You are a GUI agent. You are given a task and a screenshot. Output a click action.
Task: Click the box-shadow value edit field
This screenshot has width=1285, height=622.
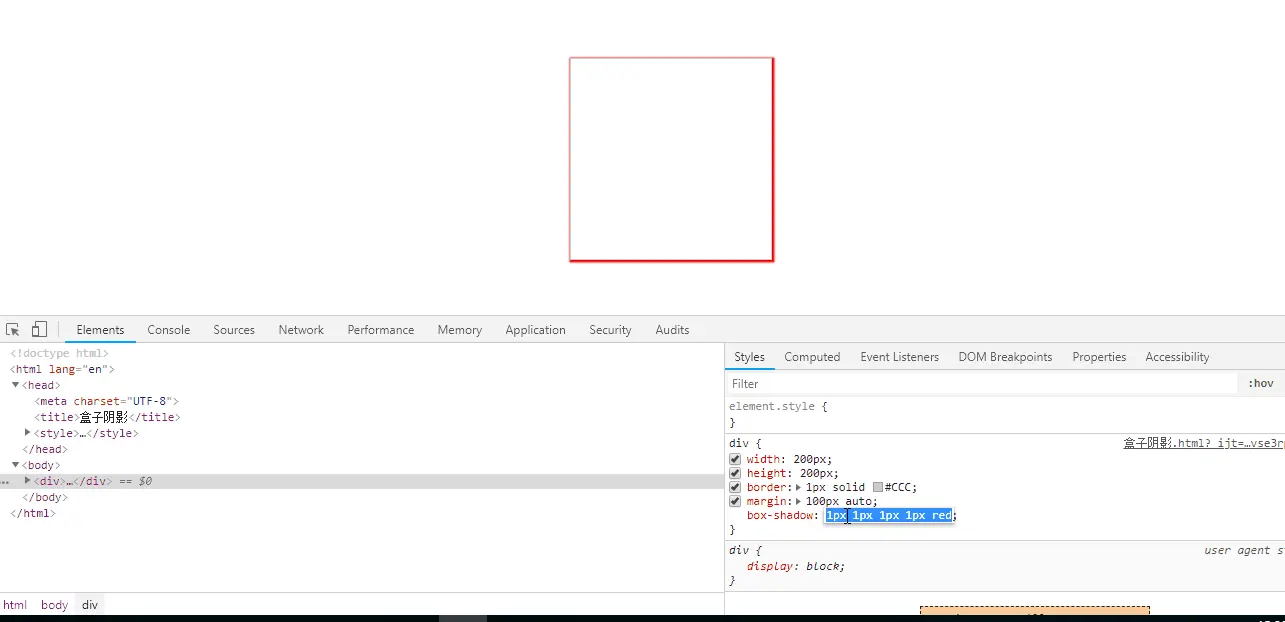889,515
